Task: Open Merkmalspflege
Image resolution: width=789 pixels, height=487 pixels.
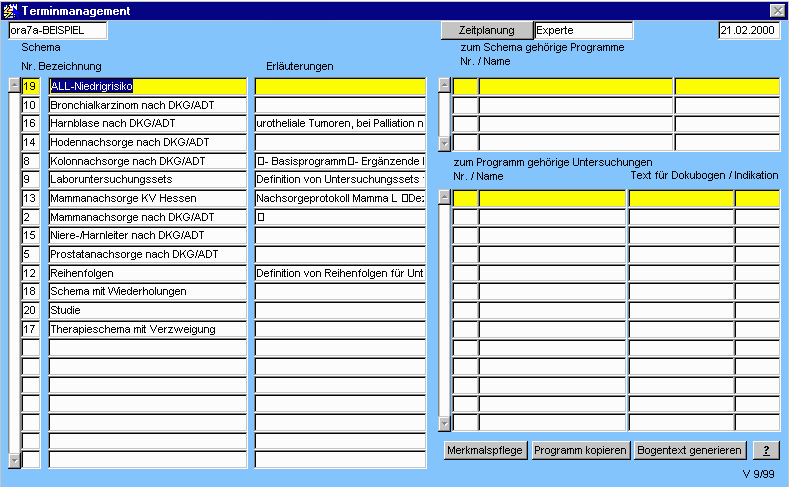Action: 485,450
